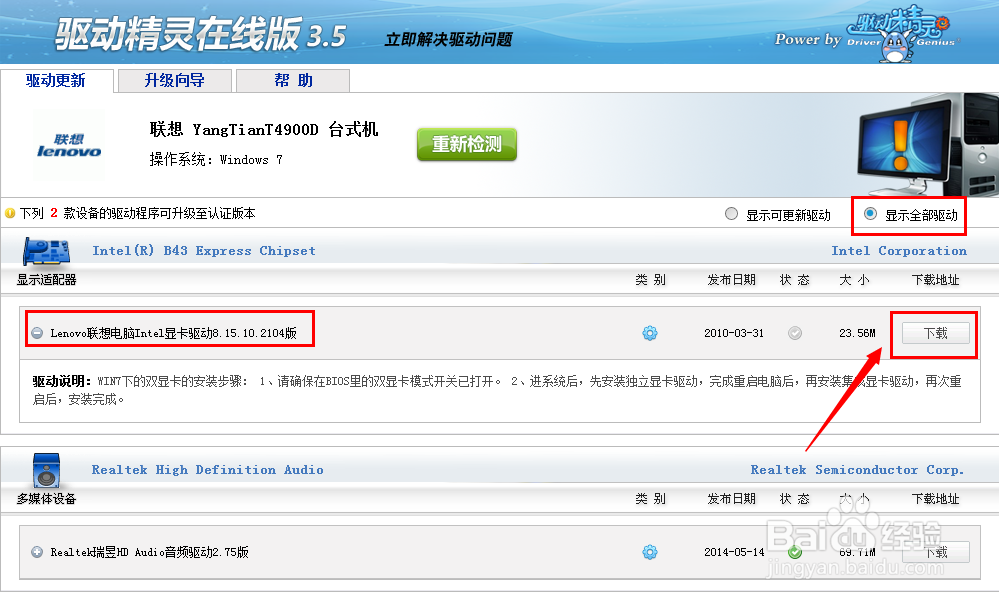The width and height of the screenshot is (999, 602).
Task: Click the size value 23.56M
Action: click(857, 333)
